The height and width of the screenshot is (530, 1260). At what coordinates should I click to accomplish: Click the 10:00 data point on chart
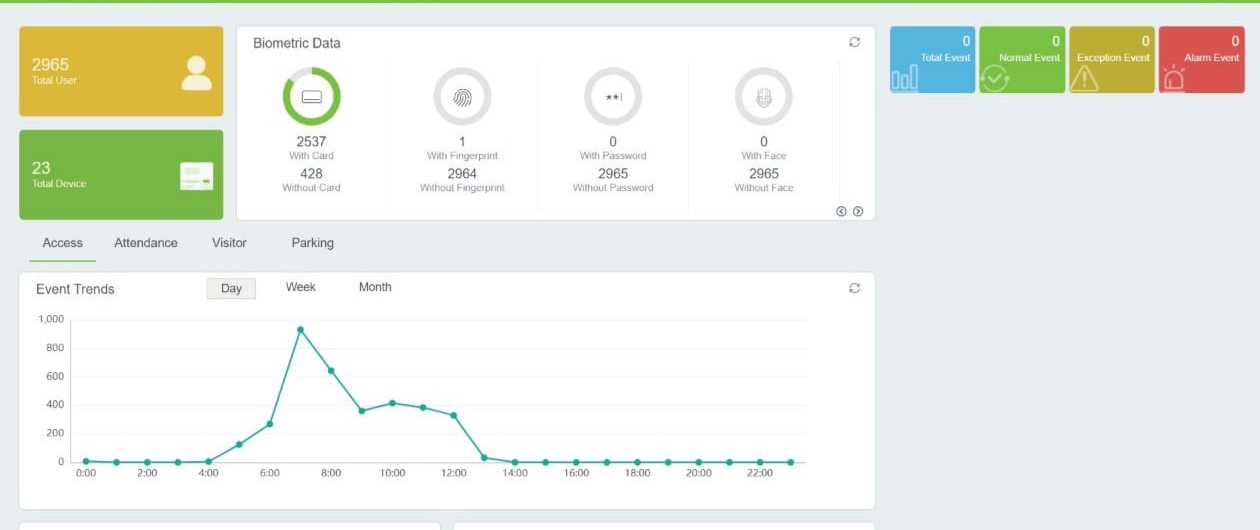click(x=392, y=403)
